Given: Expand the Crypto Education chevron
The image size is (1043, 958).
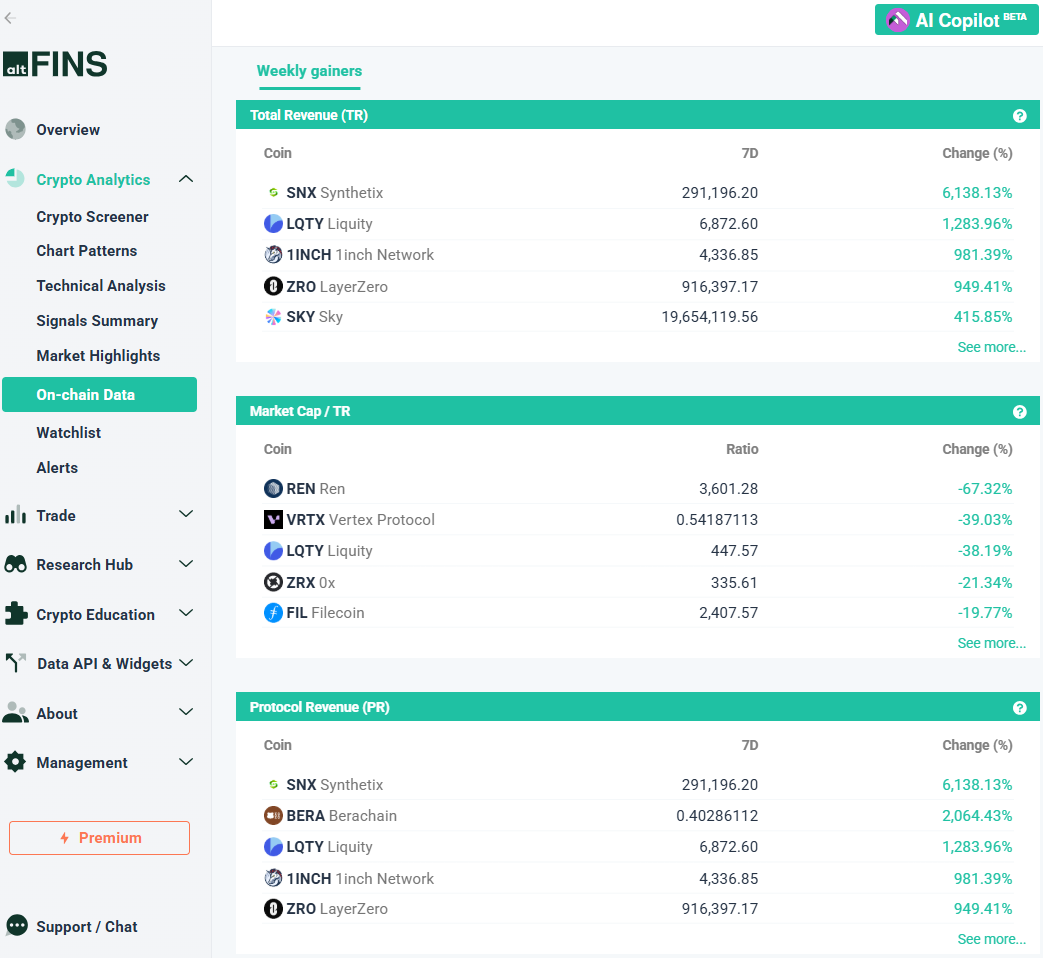Looking at the screenshot, I should 186,613.
